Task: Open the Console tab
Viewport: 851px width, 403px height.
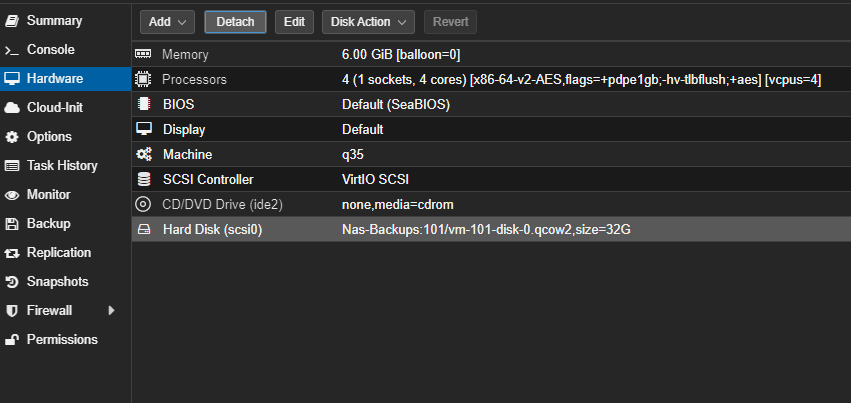Action: 51,50
